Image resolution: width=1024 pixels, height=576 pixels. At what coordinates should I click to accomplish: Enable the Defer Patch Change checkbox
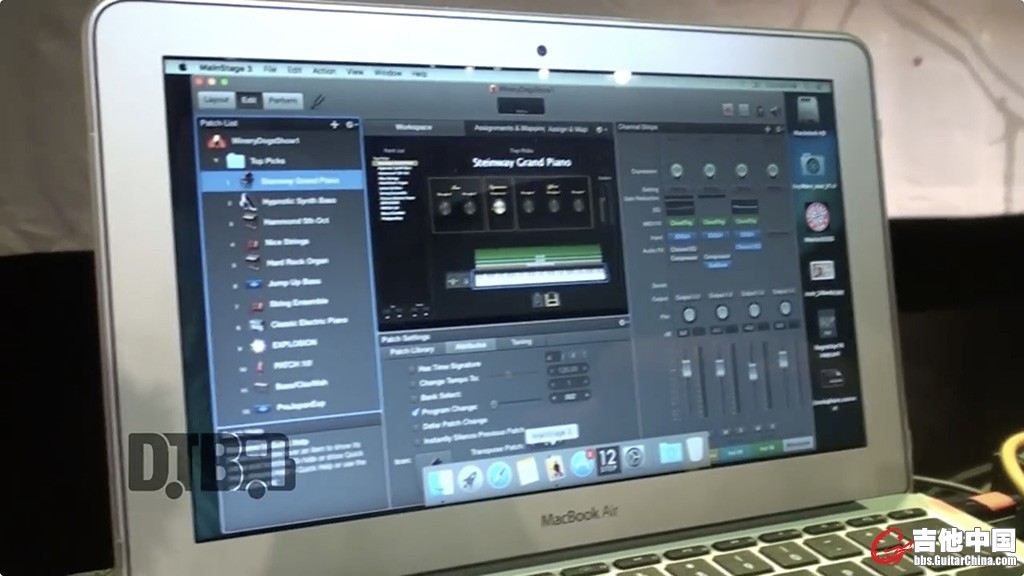click(417, 426)
